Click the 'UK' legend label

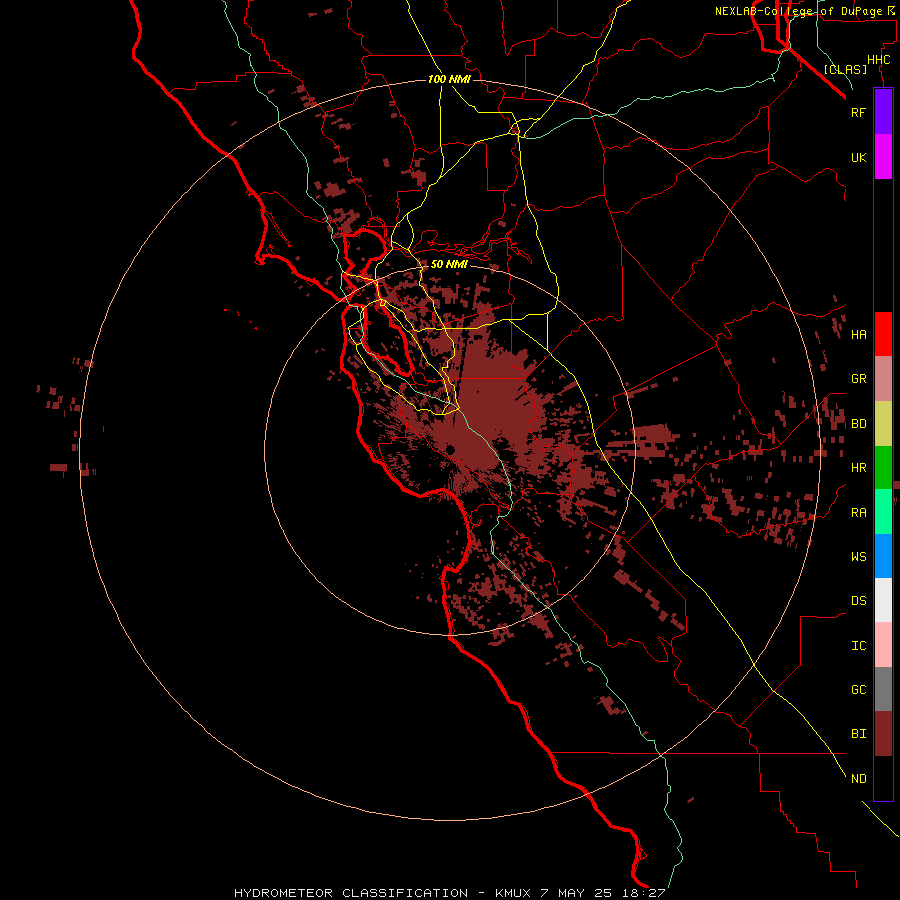(x=858, y=157)
